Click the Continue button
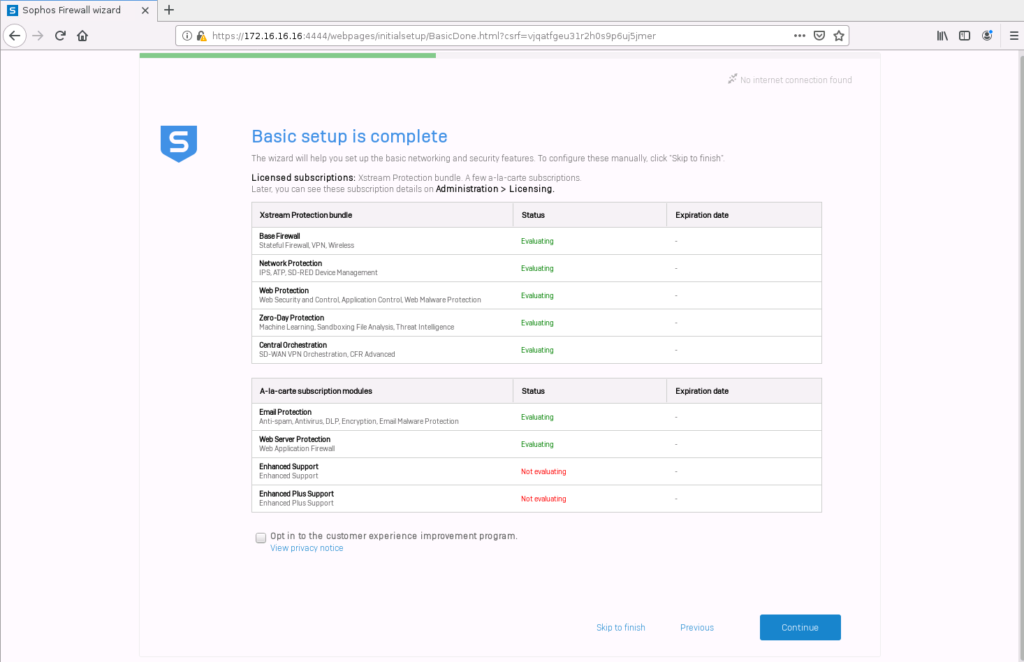Screen dimensions: 1024x662 coord(800,627)
